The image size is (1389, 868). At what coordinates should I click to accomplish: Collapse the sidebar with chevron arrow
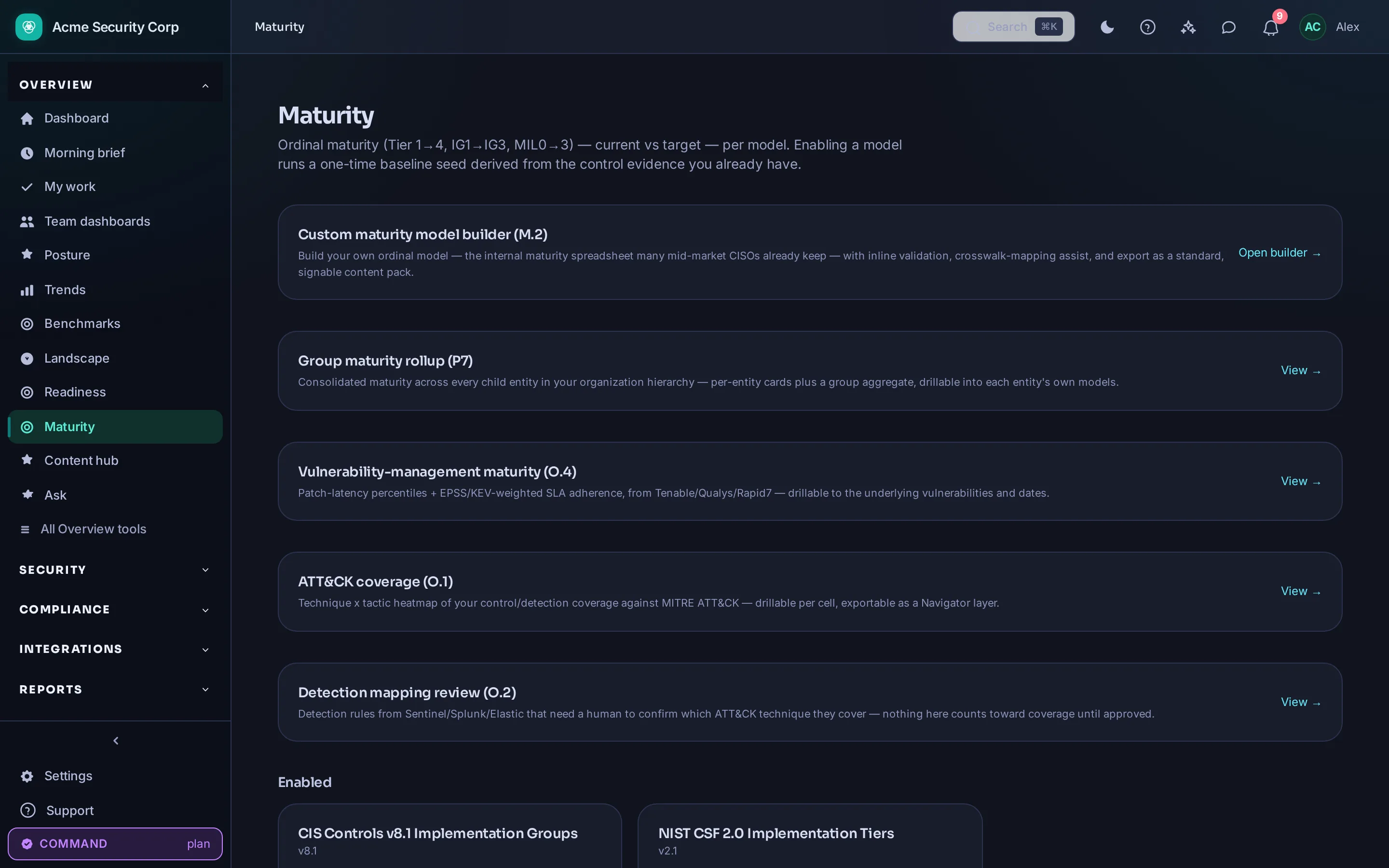(x=115, y=741)
